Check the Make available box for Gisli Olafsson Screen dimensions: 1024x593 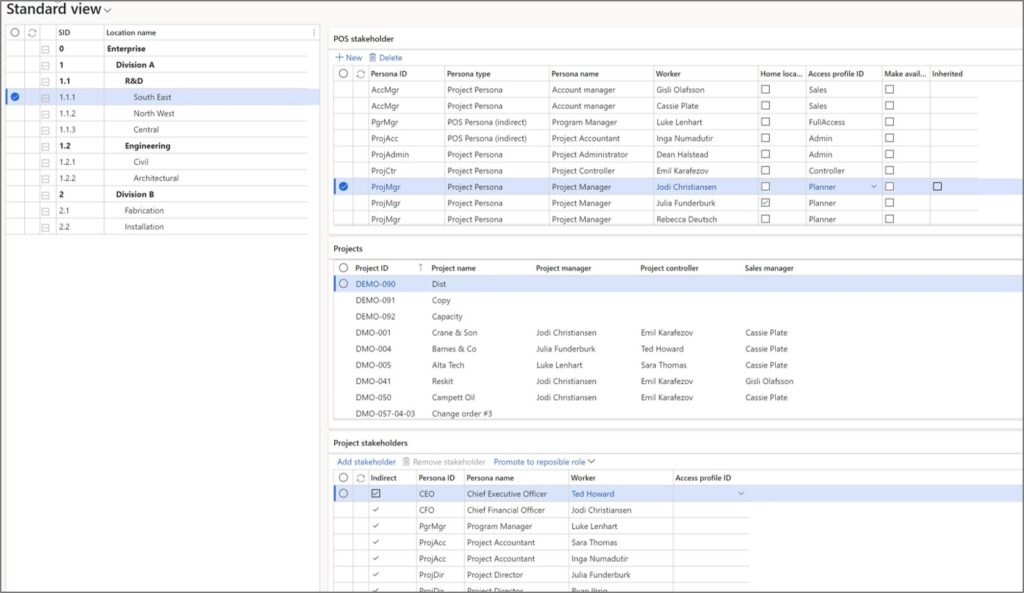[x=889, y=90]
